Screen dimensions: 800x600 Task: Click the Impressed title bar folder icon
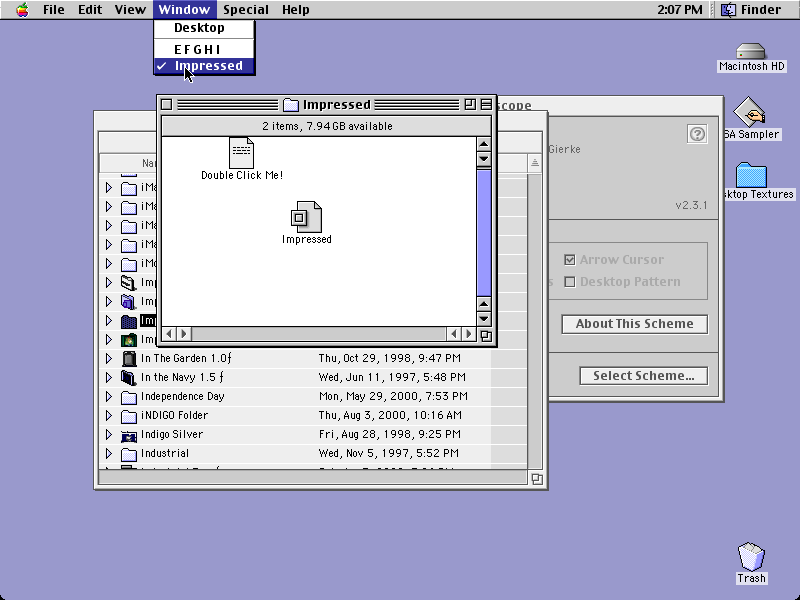pyautogui.click(x=290, y=105)
